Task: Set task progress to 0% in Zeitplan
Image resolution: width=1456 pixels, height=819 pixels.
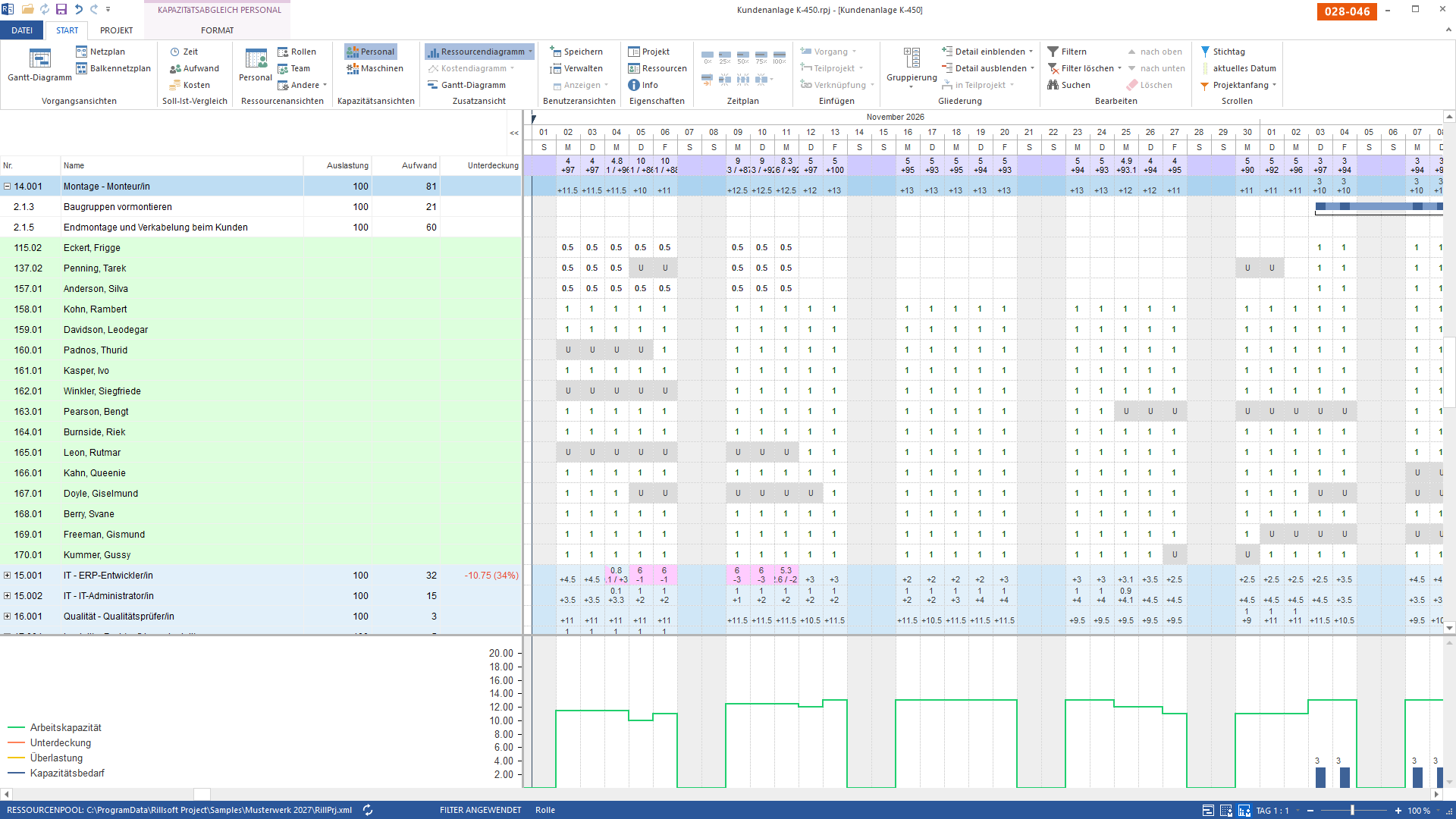Action: click(x=708, y=58)
